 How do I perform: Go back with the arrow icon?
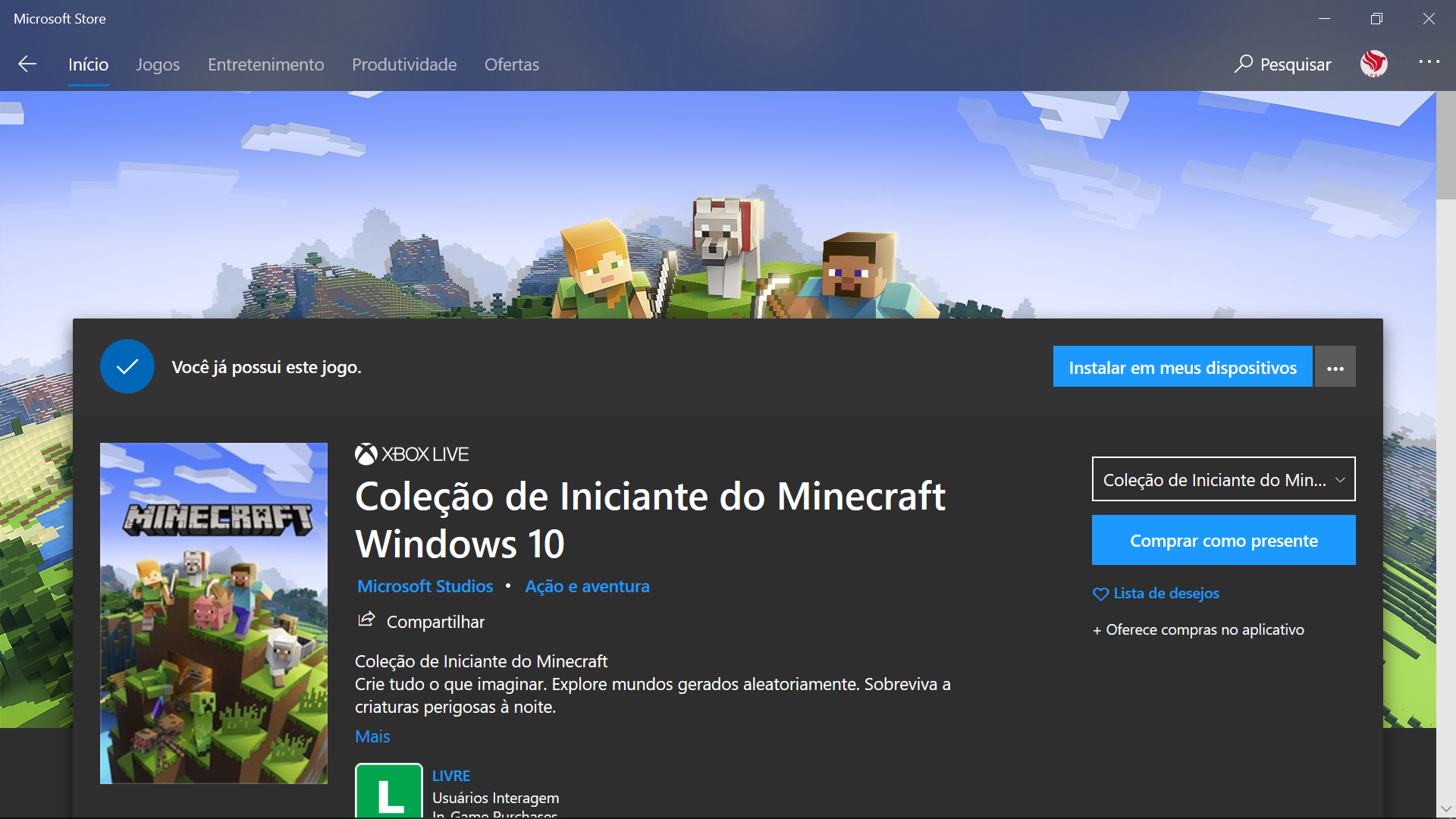pos(27,64)
